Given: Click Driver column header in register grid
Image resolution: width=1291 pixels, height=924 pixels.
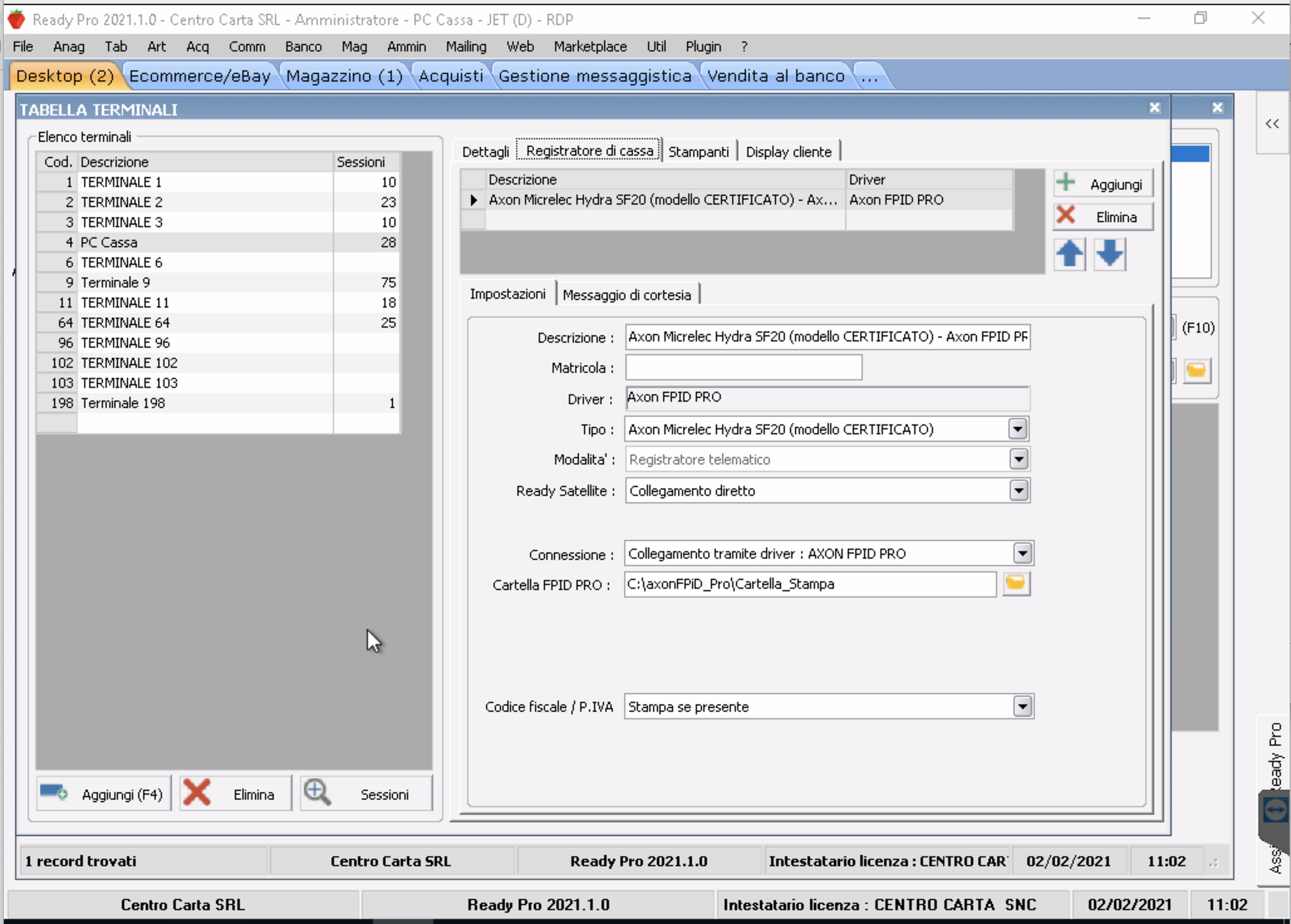Looking at the screenshot, I should tap(929, 180).
